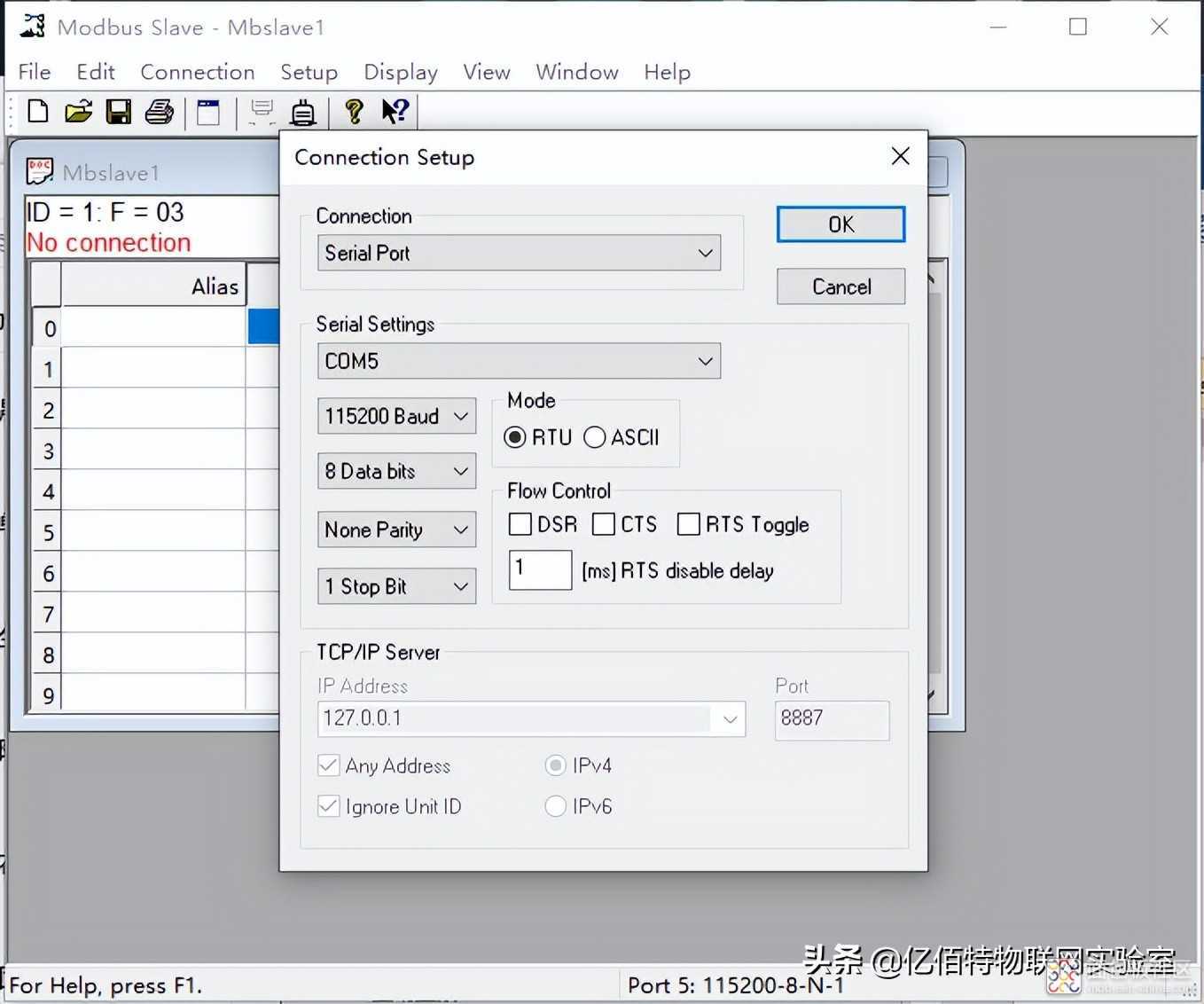Open the Setup menu
1204x1004 pixels.
point(309,72)
